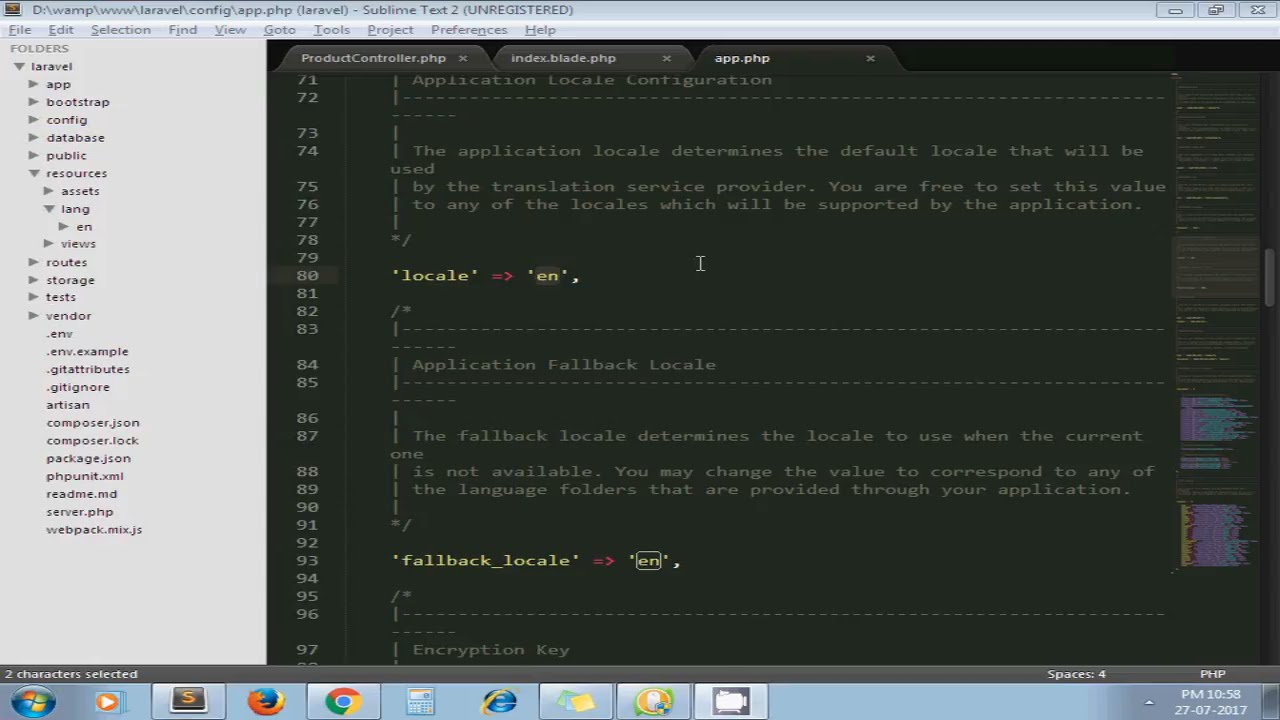Close the index.blade.php tab

666,58
